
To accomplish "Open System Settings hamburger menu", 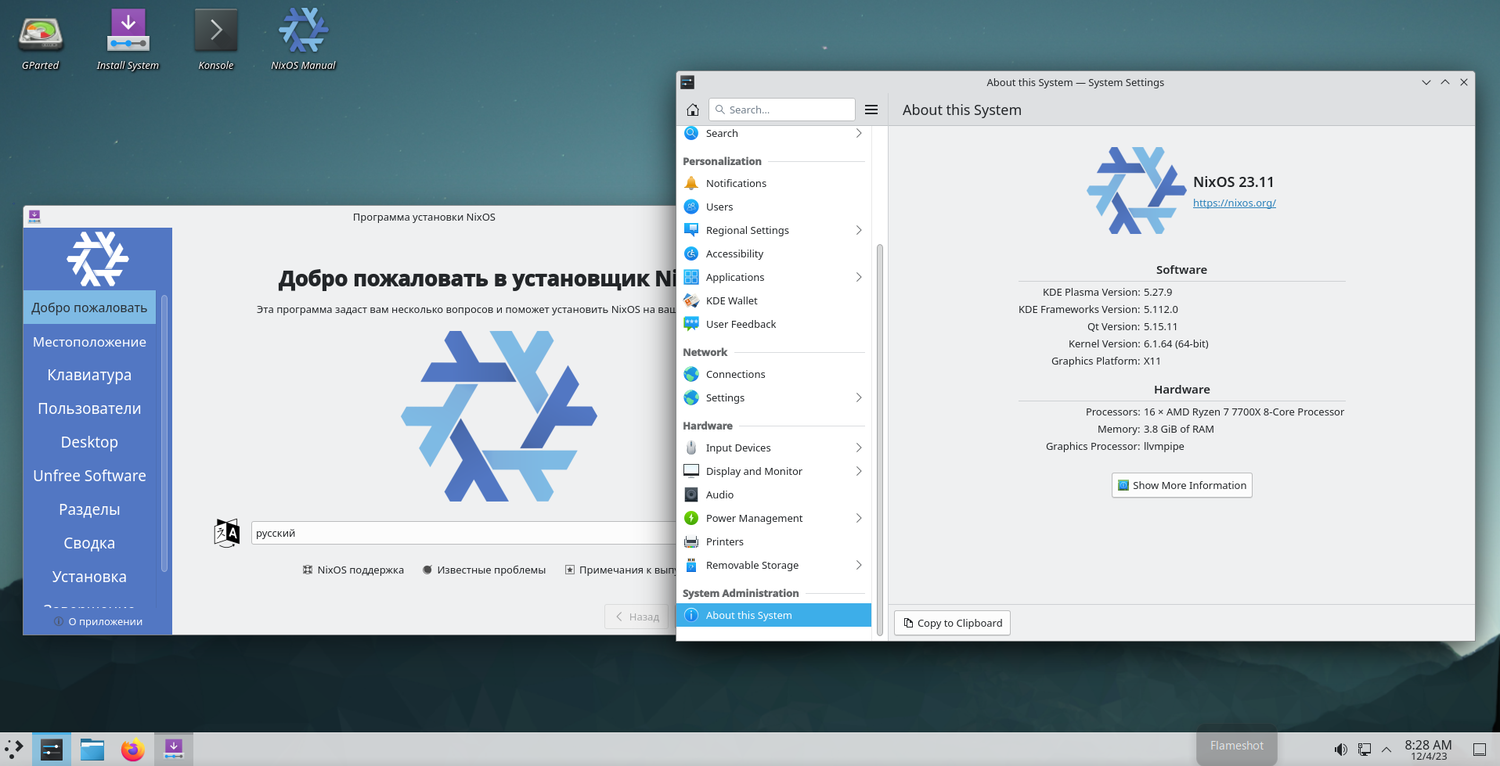I will (871, 110).
